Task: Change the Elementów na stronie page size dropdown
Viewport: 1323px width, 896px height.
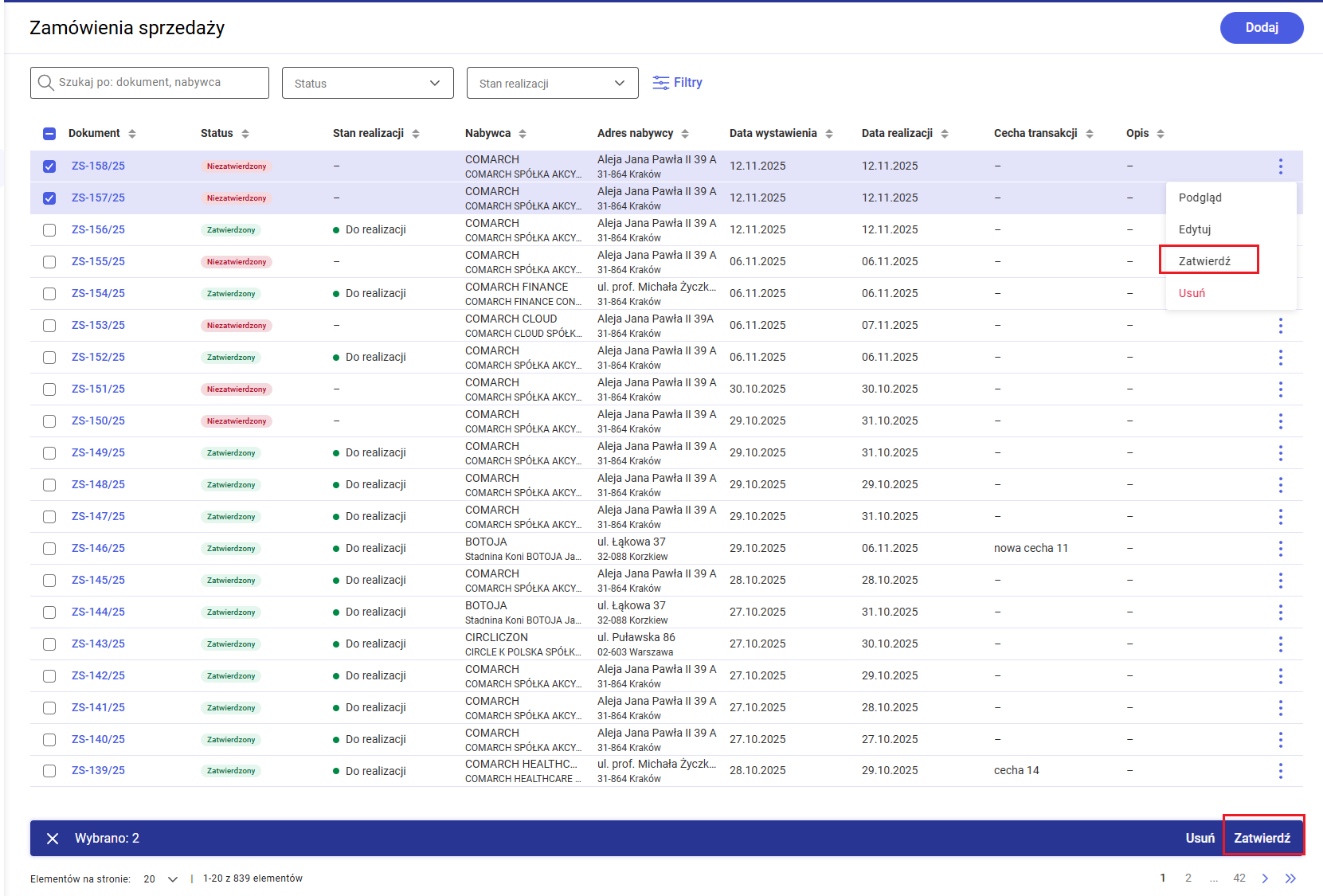Action: pos(160,879)
